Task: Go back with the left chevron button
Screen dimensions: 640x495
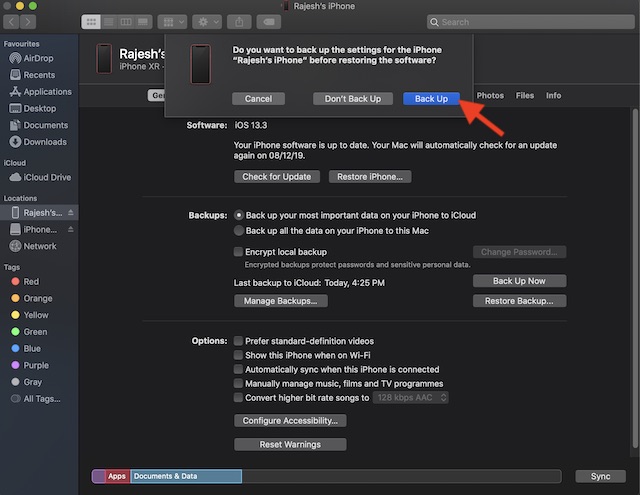Action: pyautogui.click(x=11, y=22)
